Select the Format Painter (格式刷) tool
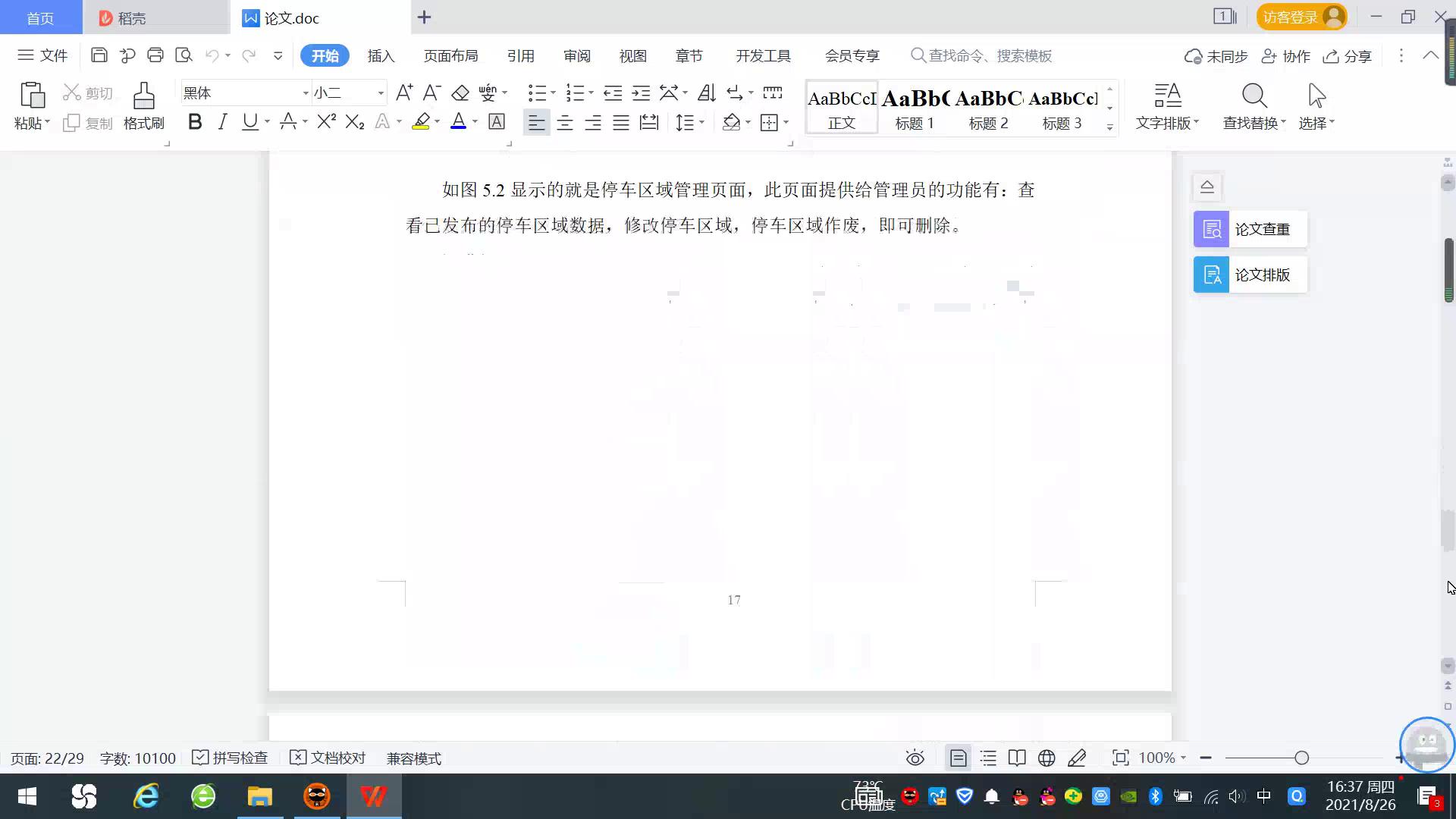 (143, 106)
